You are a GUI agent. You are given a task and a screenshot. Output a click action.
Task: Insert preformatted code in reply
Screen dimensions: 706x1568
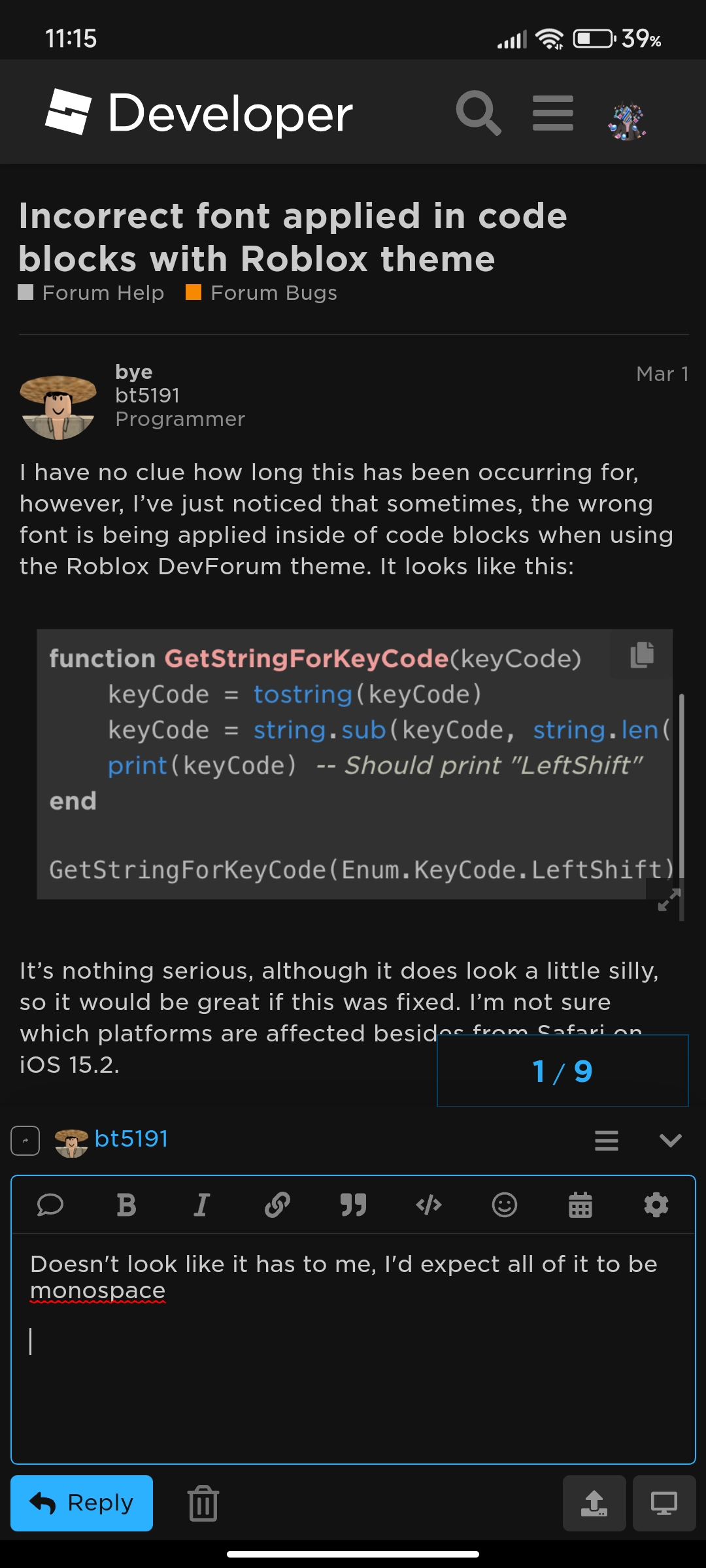pyautogui.click(x=429, y=1205)
